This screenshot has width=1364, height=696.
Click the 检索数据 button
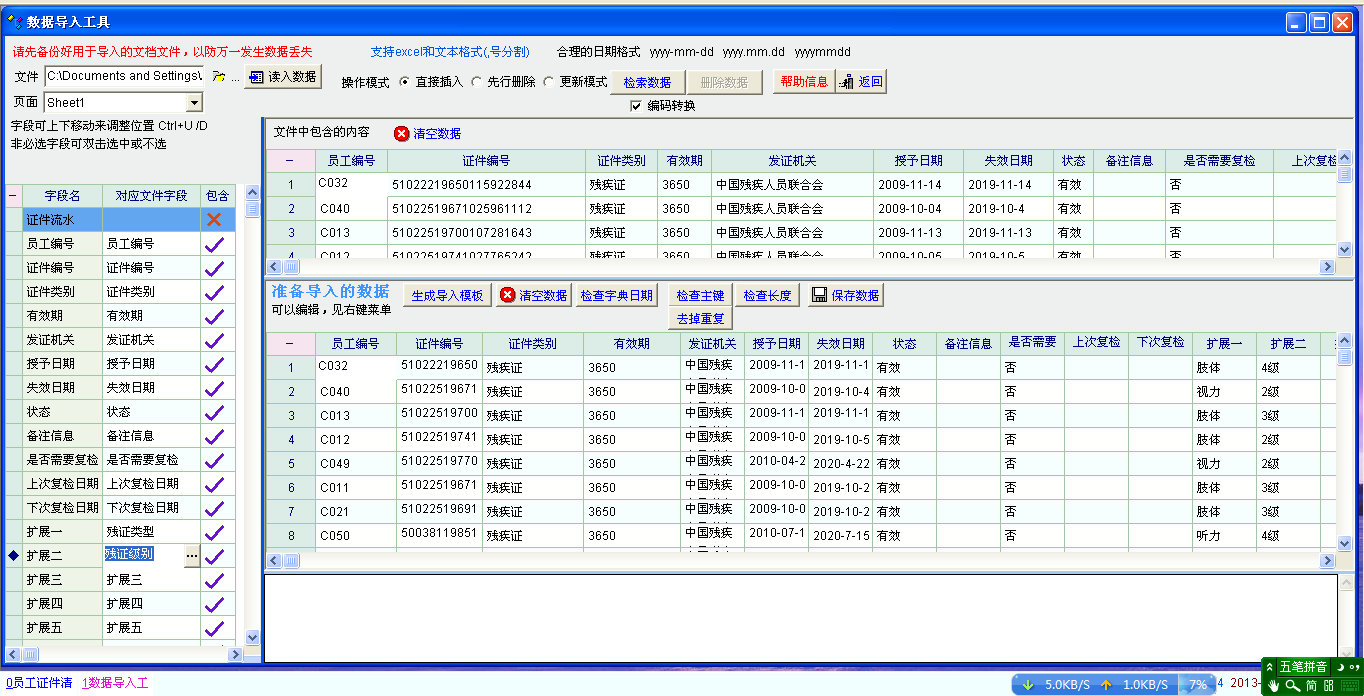point(647,82)
